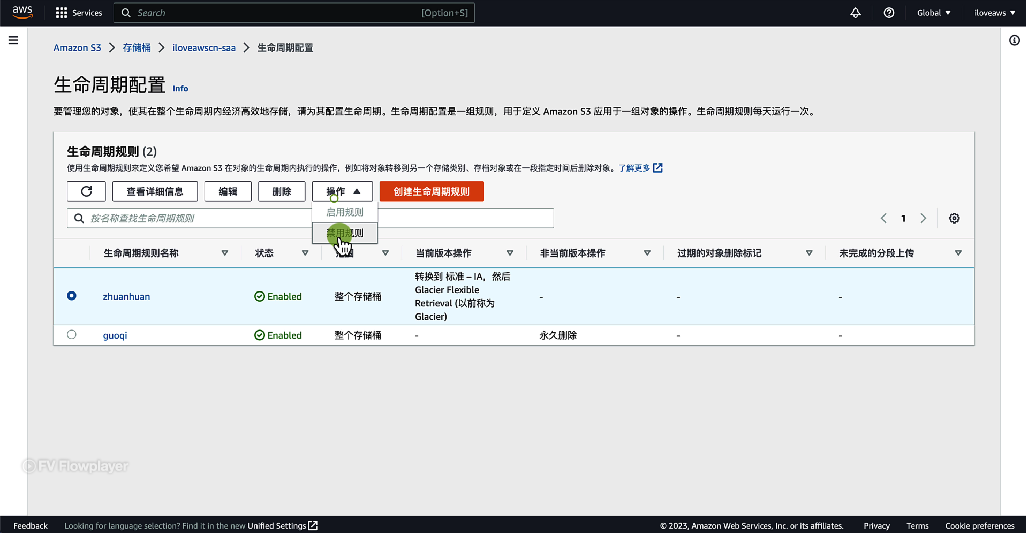Image resolution: width=1026 pixels, height=533 pixels.
Task: Click the 删除 button
Action: pyautogui.click(x=281, y=192)
